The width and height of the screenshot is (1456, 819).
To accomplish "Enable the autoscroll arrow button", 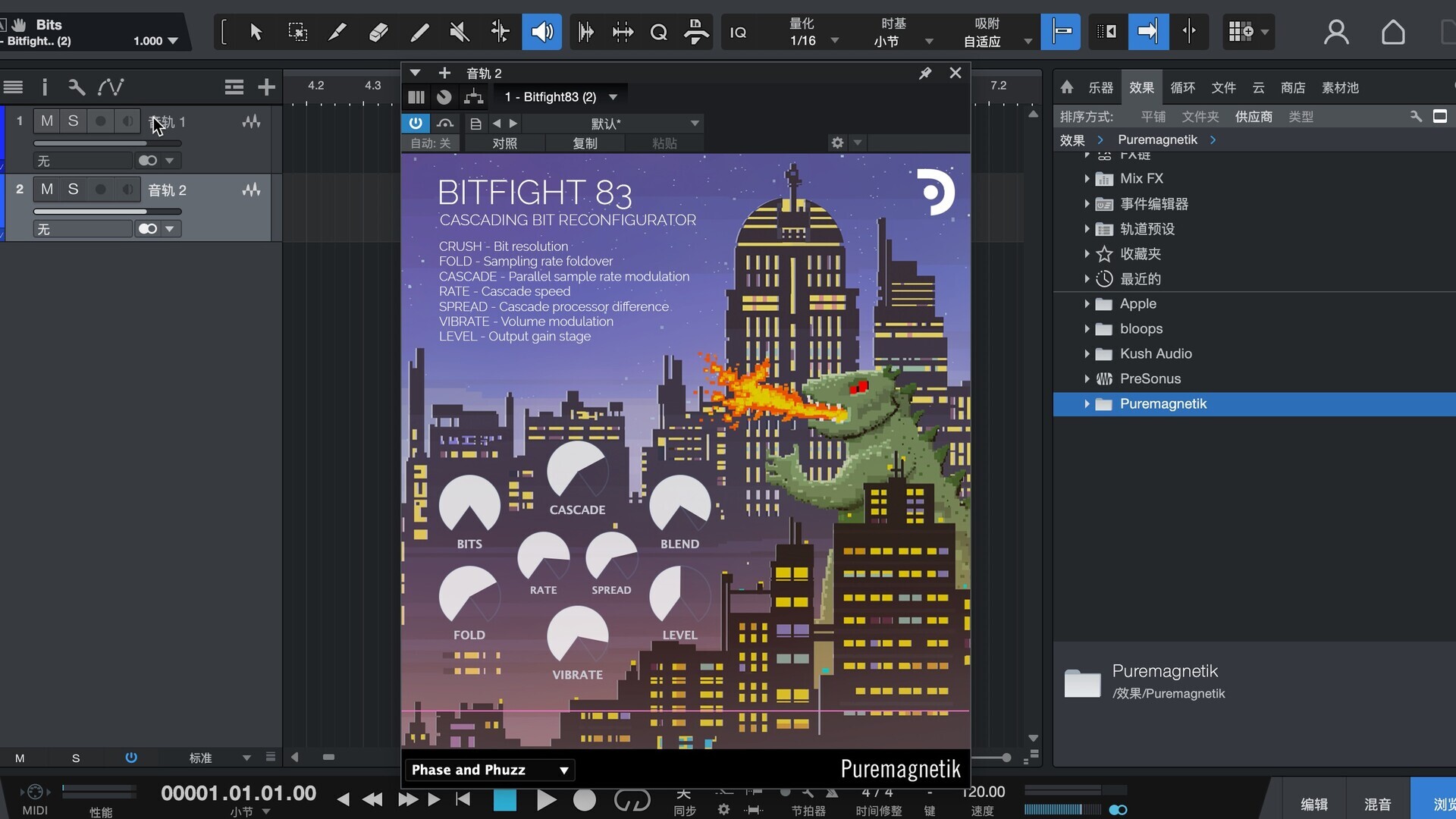I will pos(1148,32).
